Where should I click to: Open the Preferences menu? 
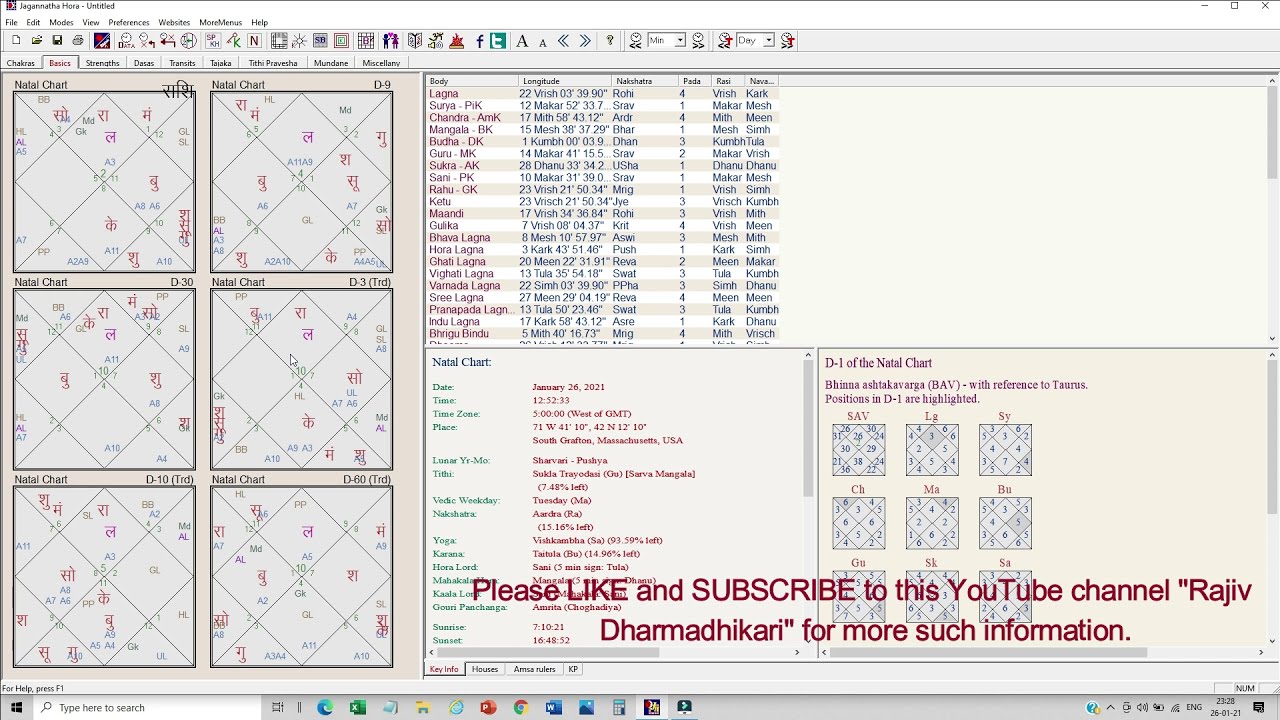pyautogui.click(x=129, y=22)
